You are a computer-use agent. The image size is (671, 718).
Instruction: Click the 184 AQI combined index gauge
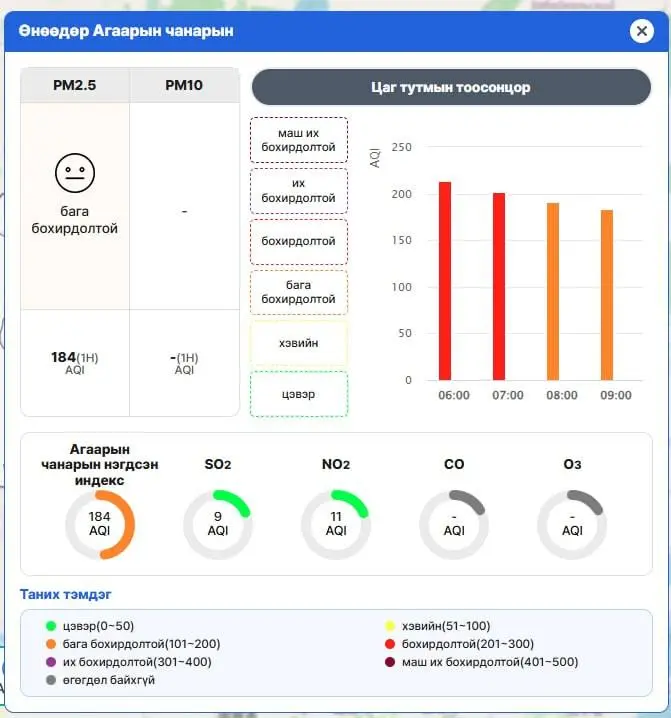(100, 524)
